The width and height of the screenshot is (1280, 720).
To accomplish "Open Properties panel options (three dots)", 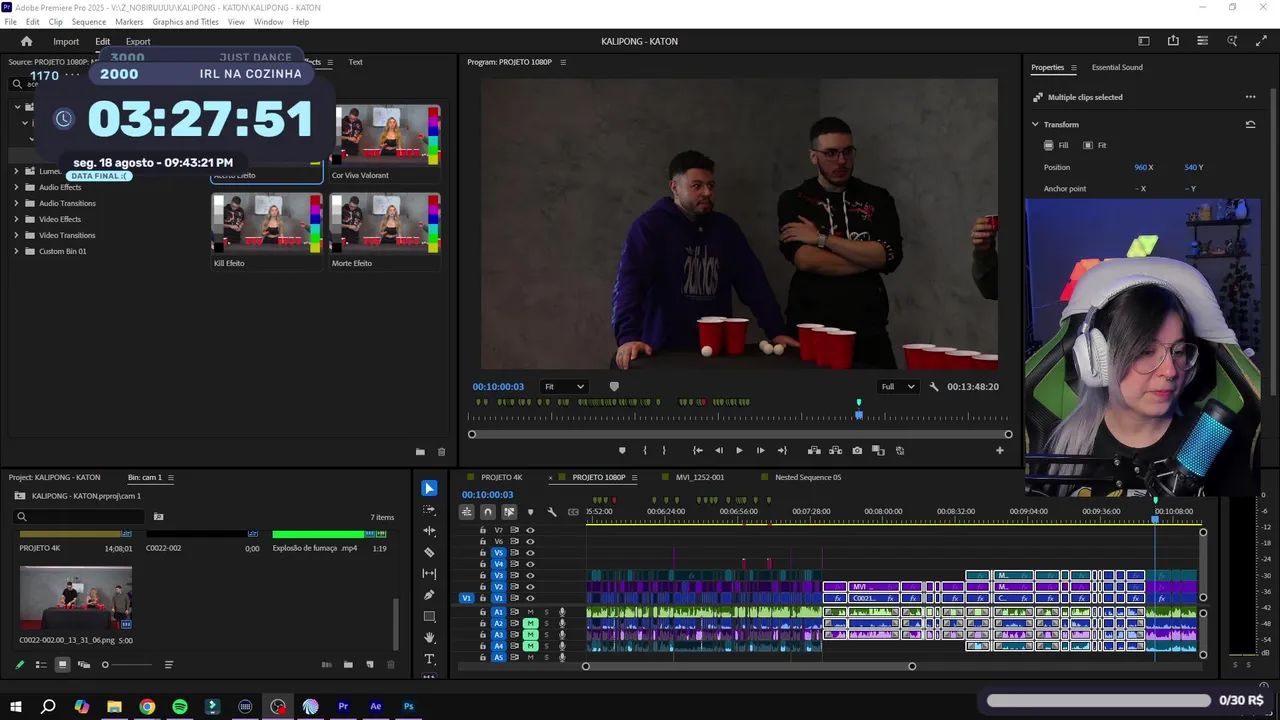I will 1250,97.
